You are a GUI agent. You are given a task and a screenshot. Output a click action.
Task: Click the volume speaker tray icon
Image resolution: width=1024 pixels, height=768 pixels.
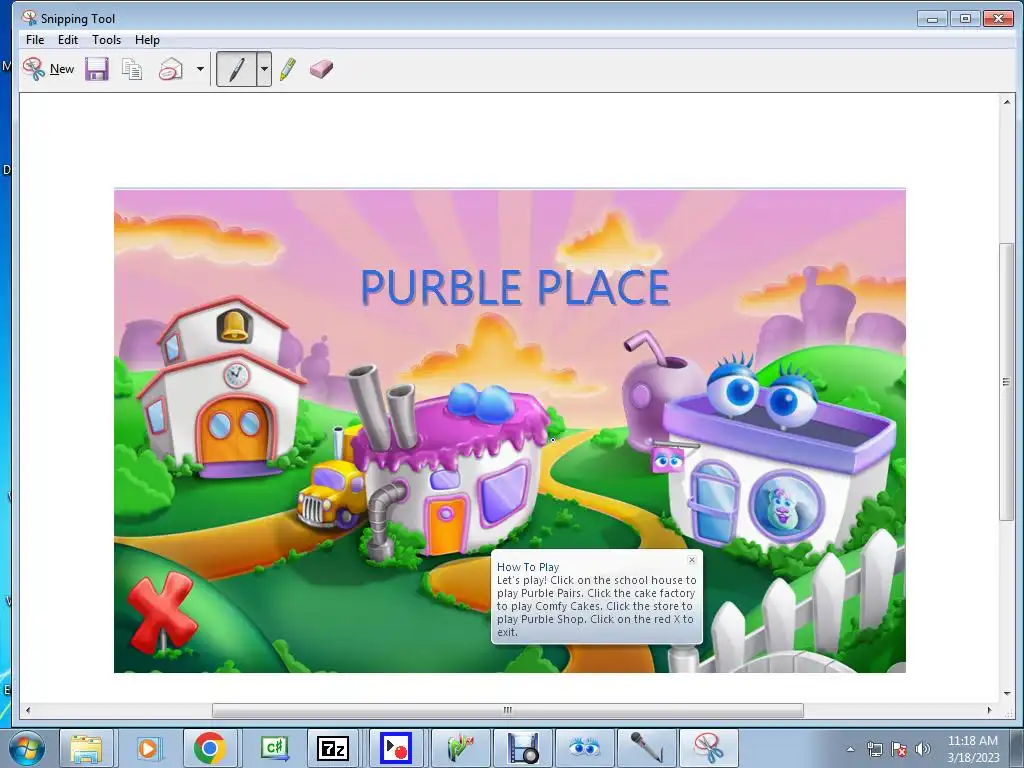(923, 749)
